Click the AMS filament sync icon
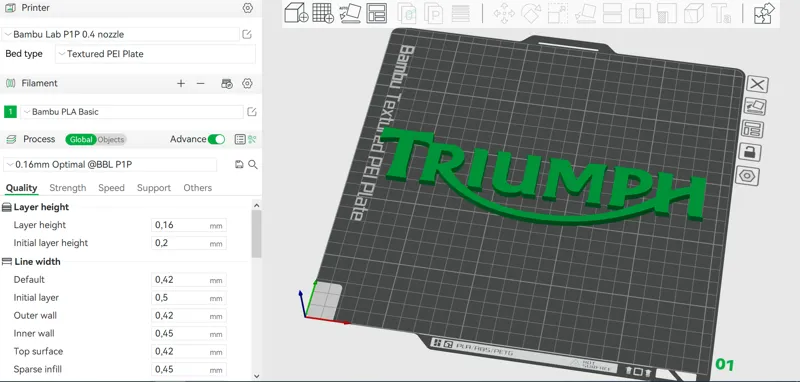 coord(227,84)
